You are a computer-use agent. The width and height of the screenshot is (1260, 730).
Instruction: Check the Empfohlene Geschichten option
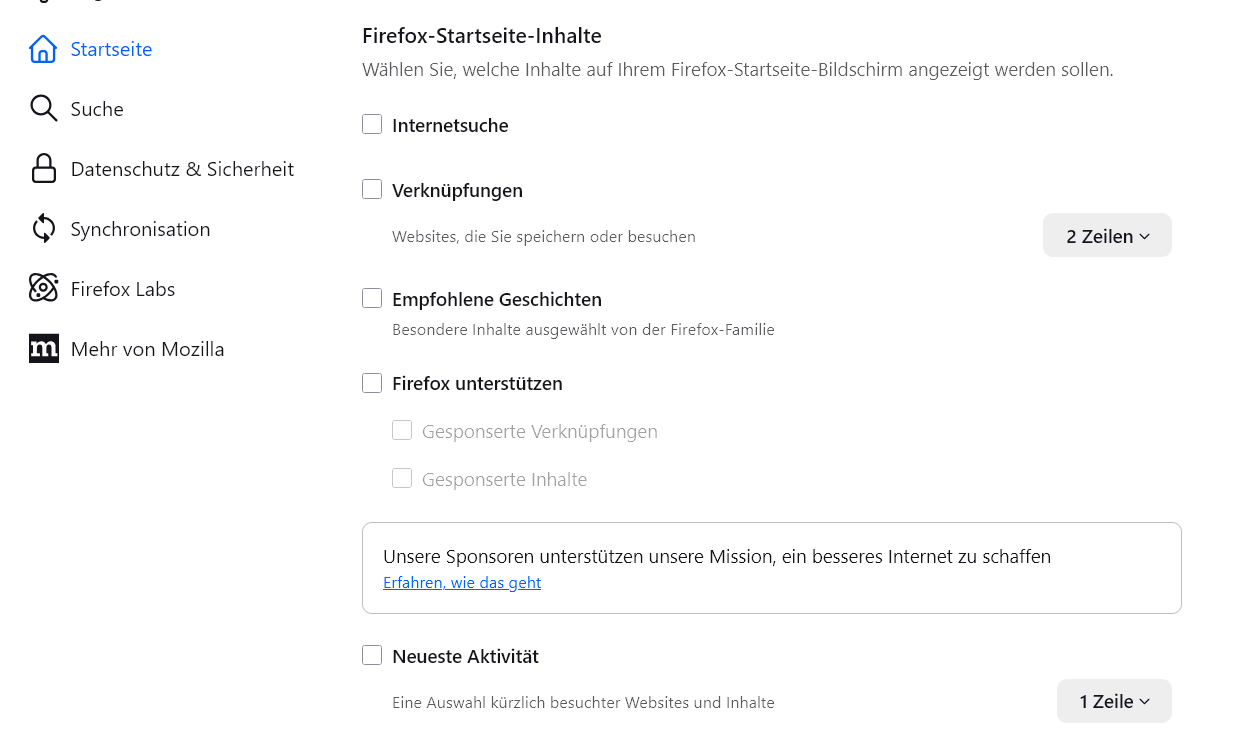click(x=372, y=299)
